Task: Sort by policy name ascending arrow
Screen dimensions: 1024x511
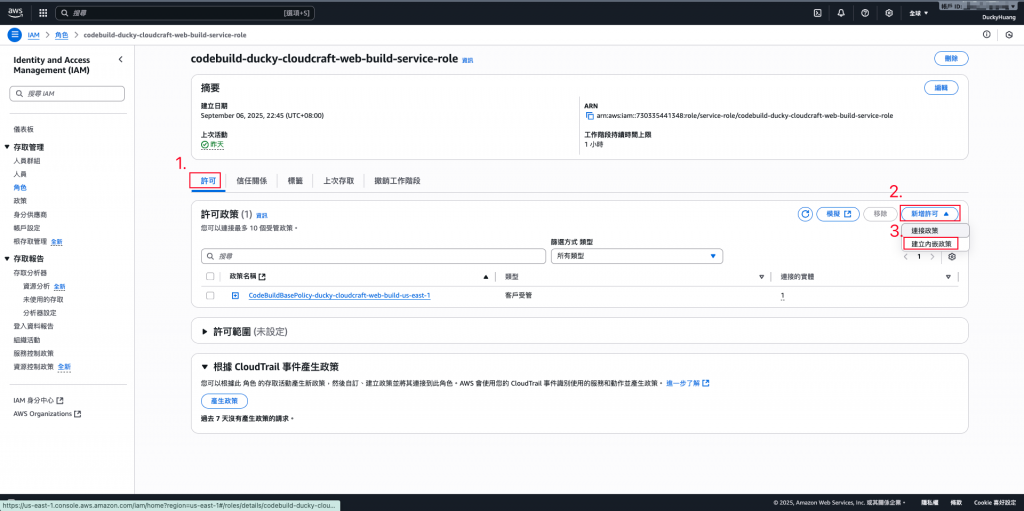Action: (485, 277)
